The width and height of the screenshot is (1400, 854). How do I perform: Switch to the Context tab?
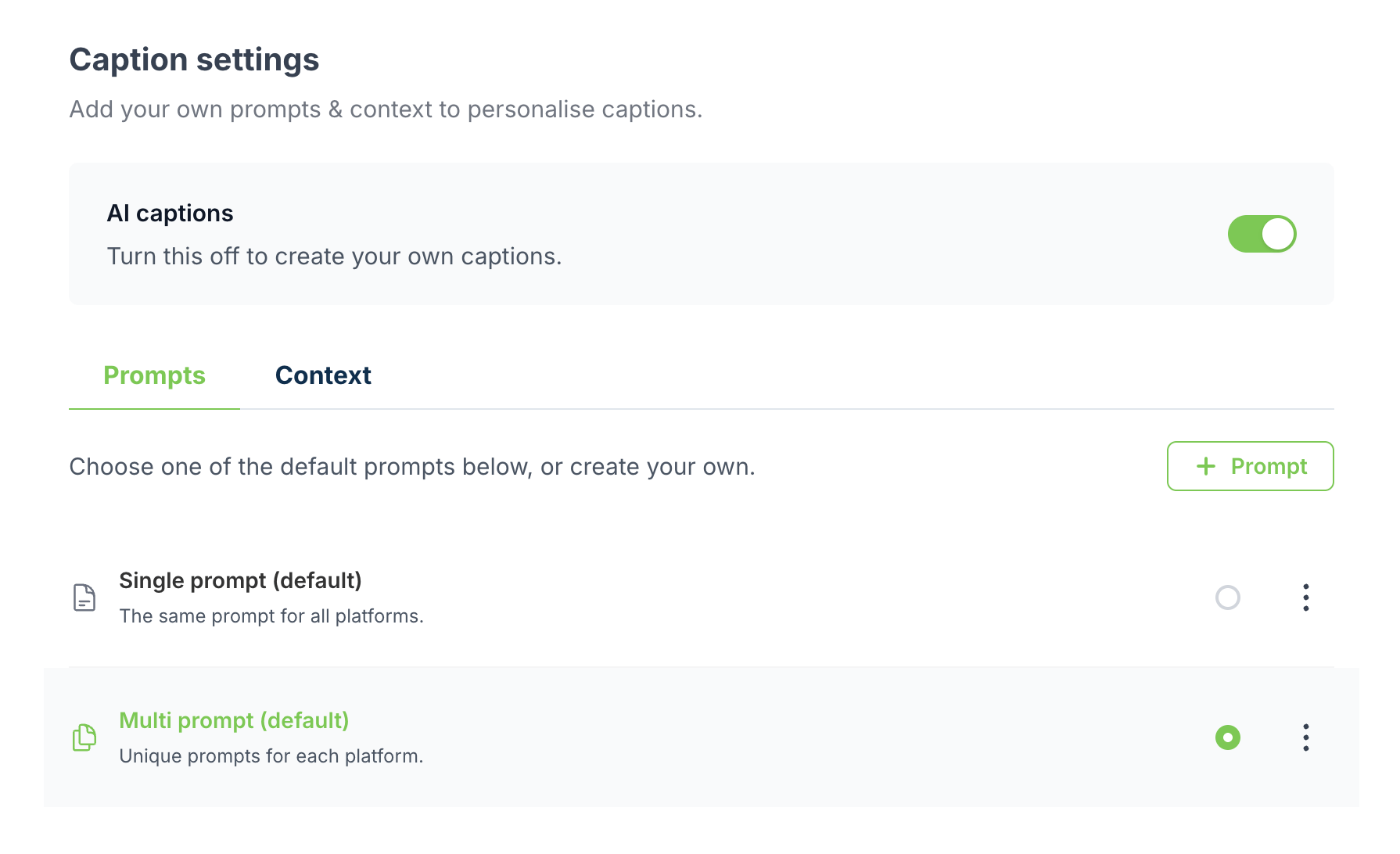pos(323,375)
